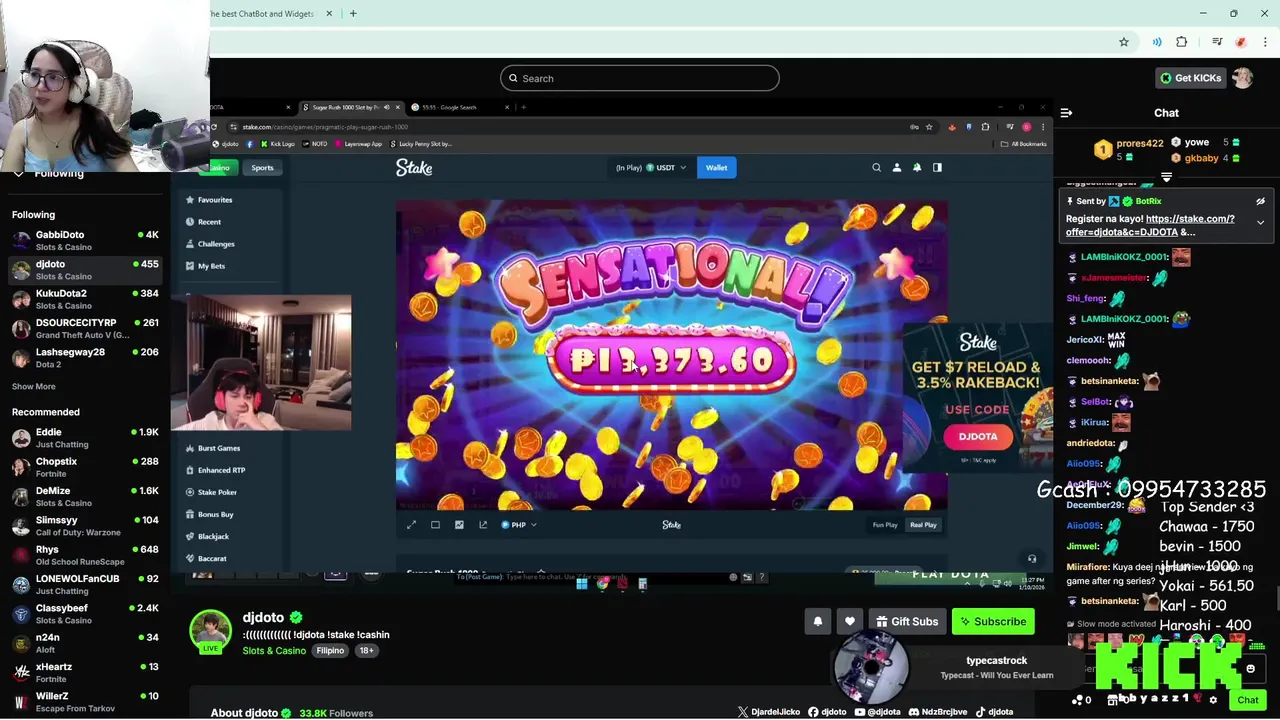
Task: Toggle the Stake side panel icon
Action: (x=938, y=168)
